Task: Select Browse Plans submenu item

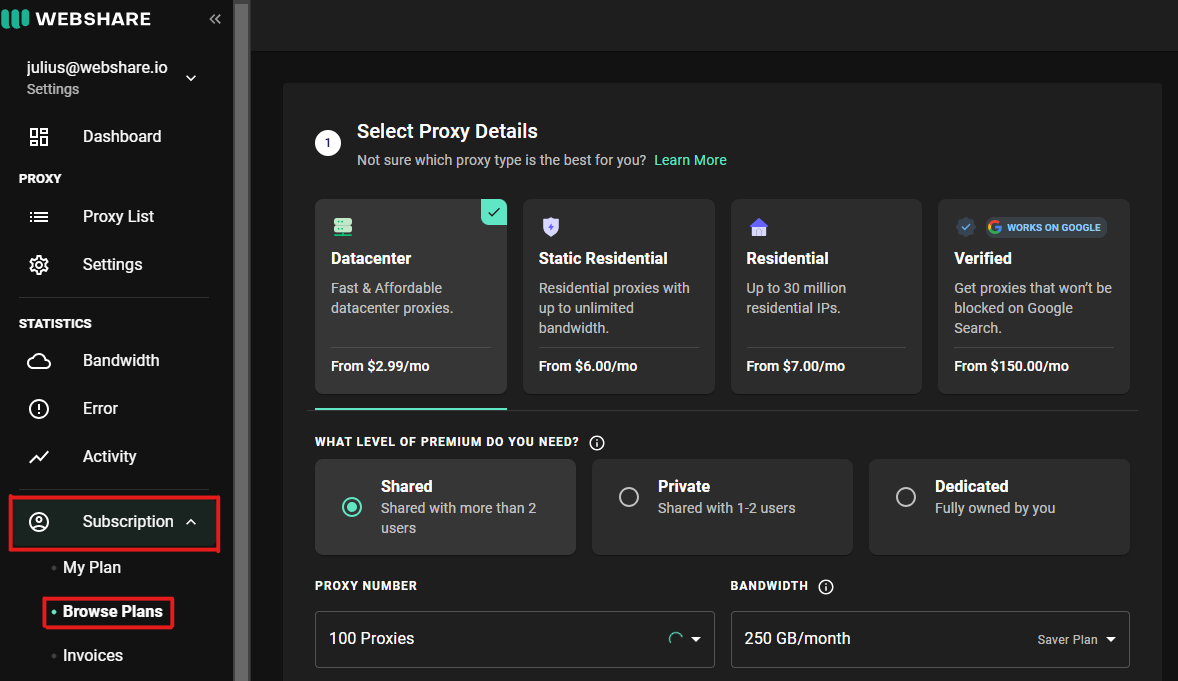Action: click(x=113, y=612)
